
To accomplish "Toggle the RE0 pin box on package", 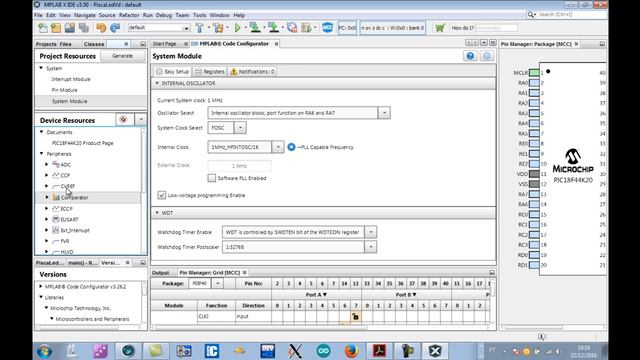I will 534,144.
